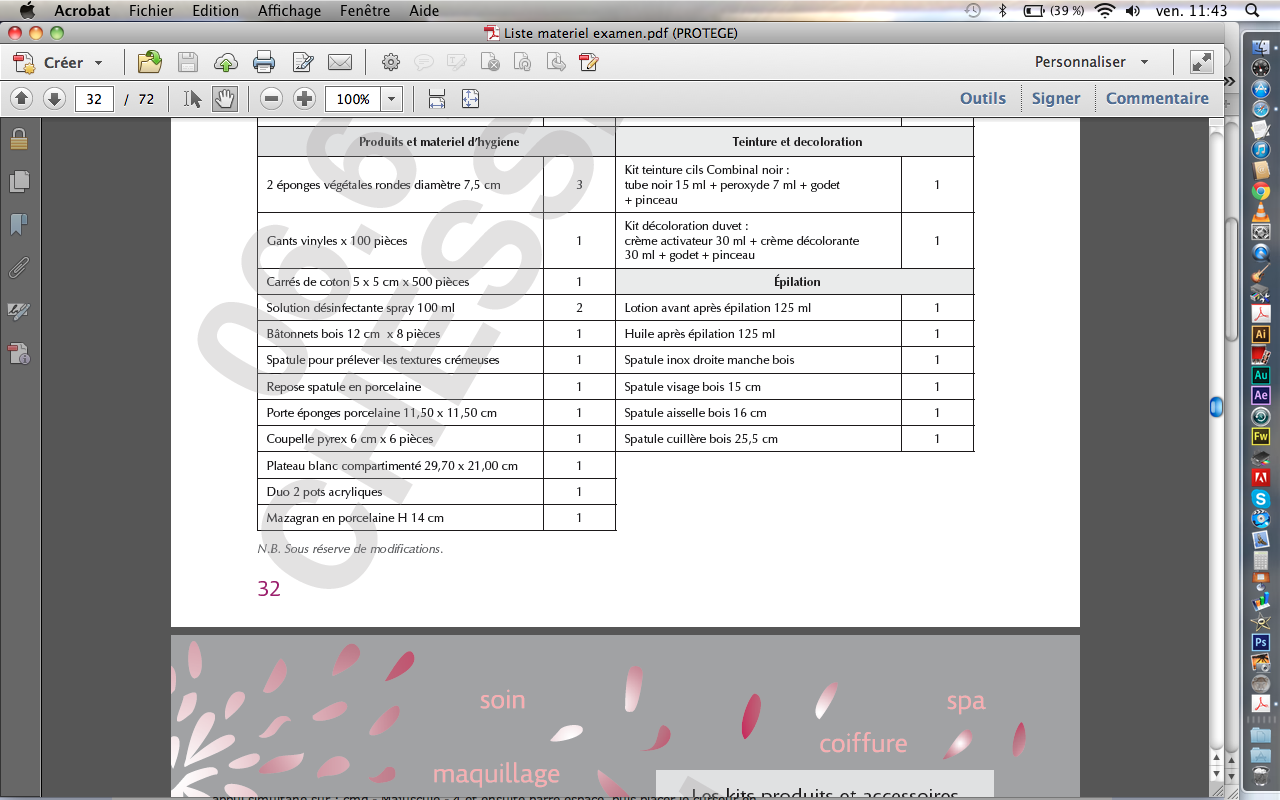The width and height of the screenshot is (1280, 800).
Task: Click the email envelope icon in toolbar
Action: tap(340, 62)
